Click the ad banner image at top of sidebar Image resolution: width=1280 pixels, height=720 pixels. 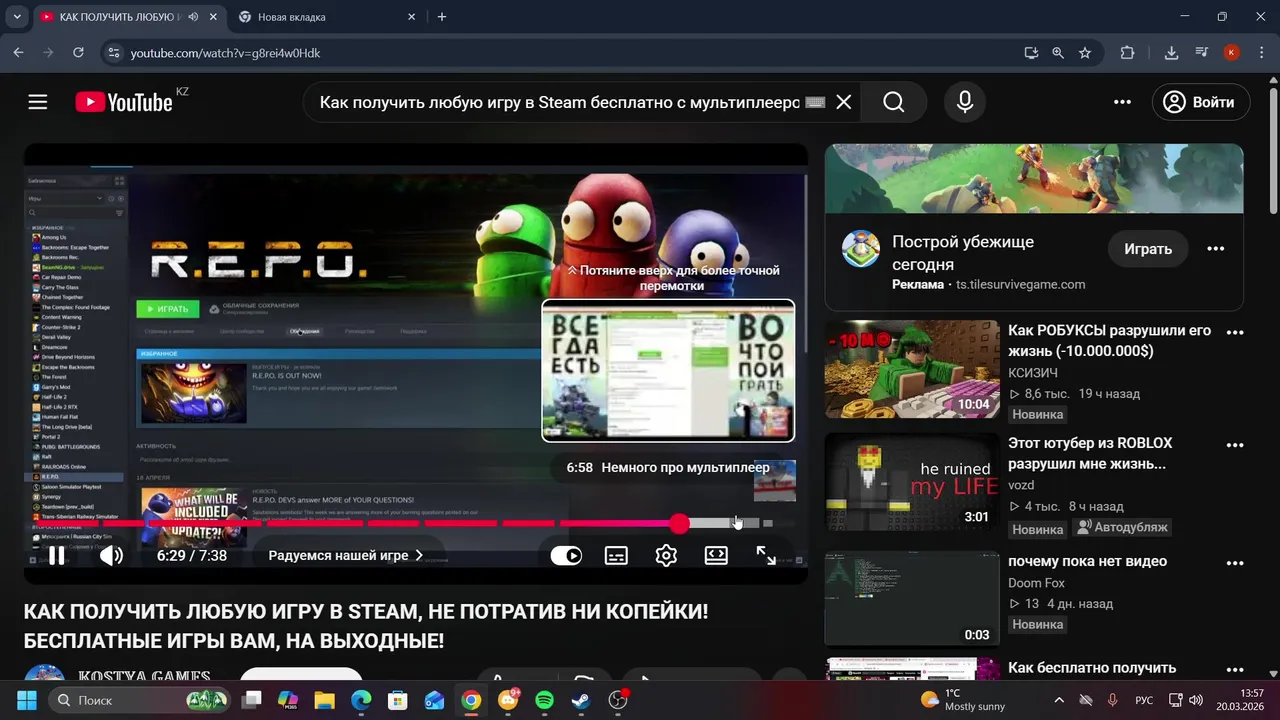pos(1034,178)
